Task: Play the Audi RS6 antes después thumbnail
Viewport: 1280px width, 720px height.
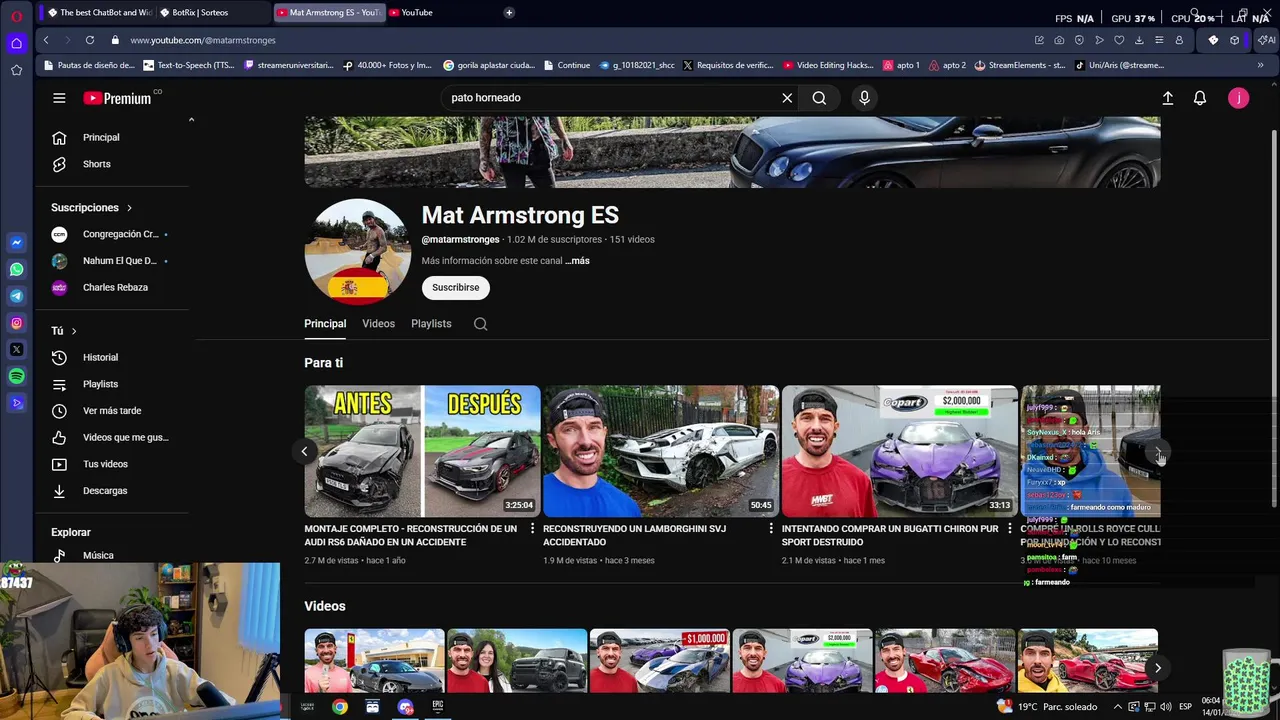Action: click(422, 451)
